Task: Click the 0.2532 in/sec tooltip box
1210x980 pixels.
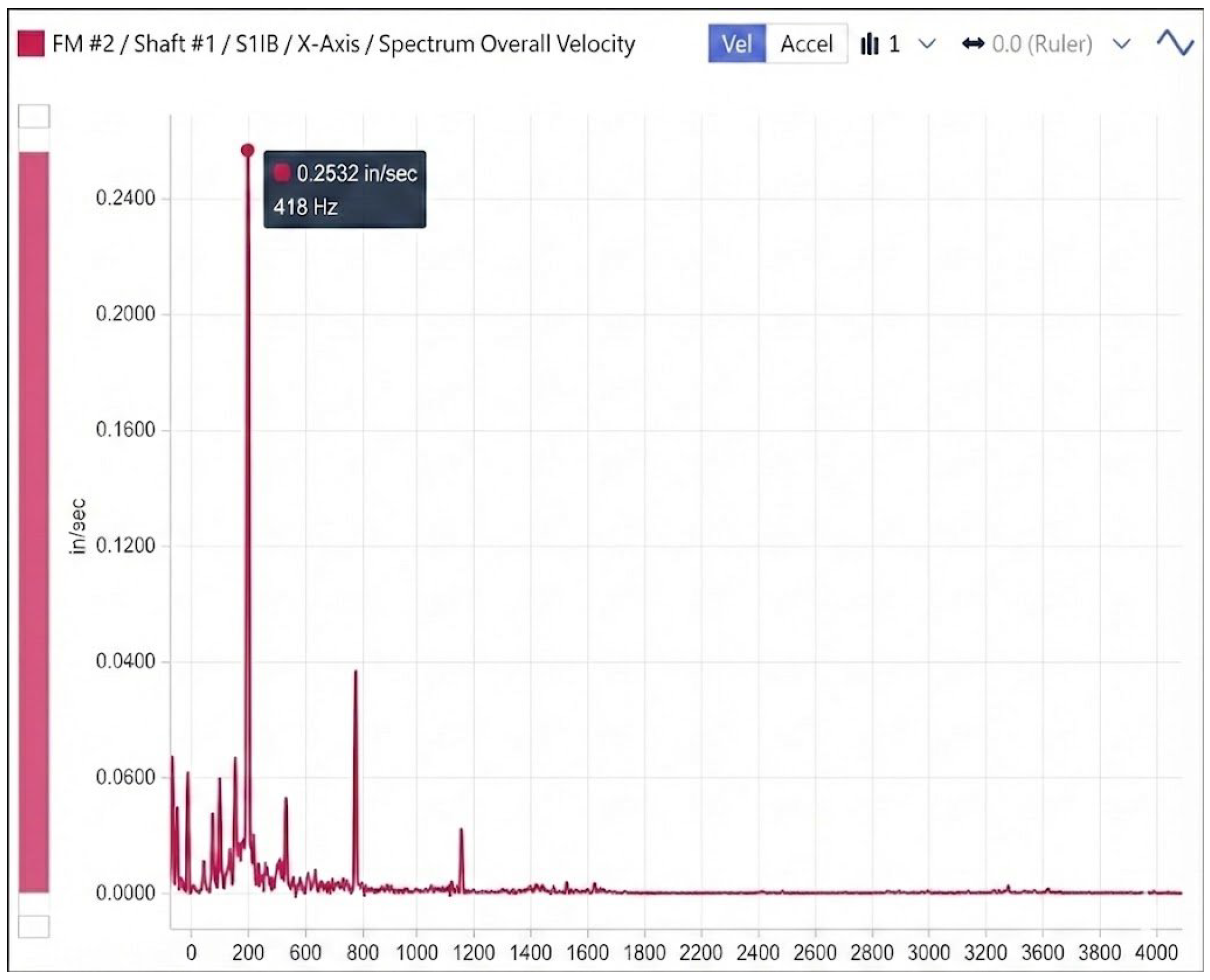Action: click(x=345, y=189)
